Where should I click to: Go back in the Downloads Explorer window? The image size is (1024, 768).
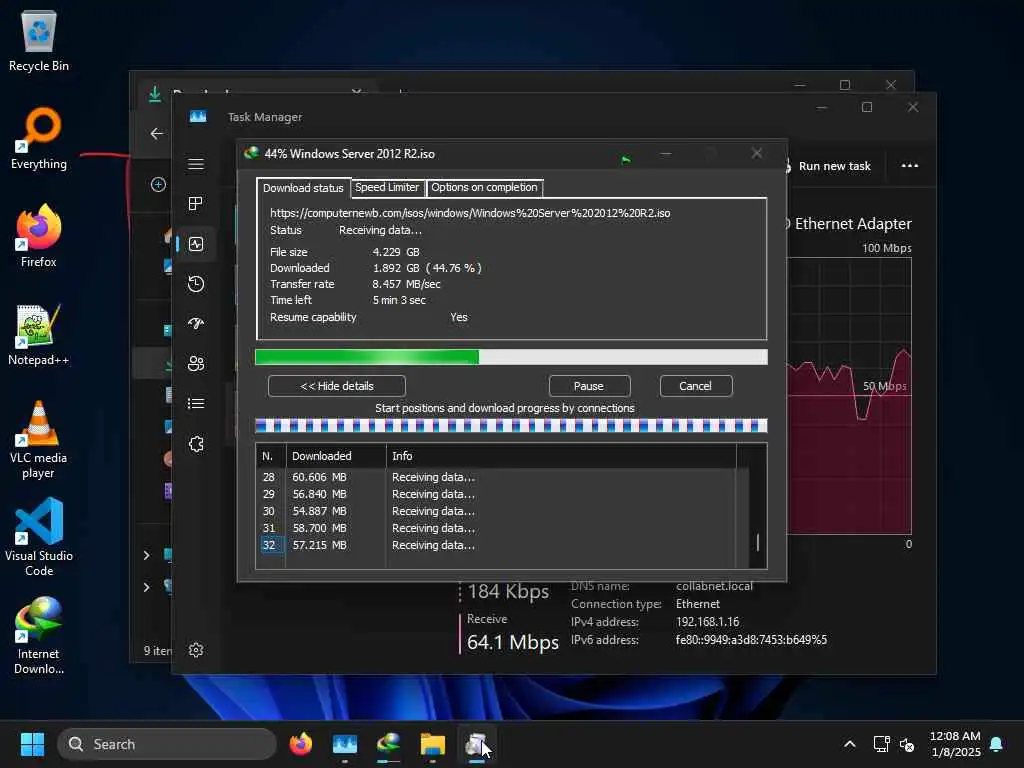(x=157, y=134)
